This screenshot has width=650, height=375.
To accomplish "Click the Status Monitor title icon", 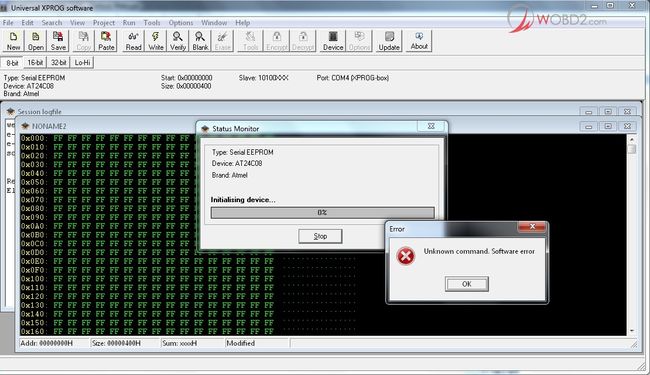I will click(205, 129).
